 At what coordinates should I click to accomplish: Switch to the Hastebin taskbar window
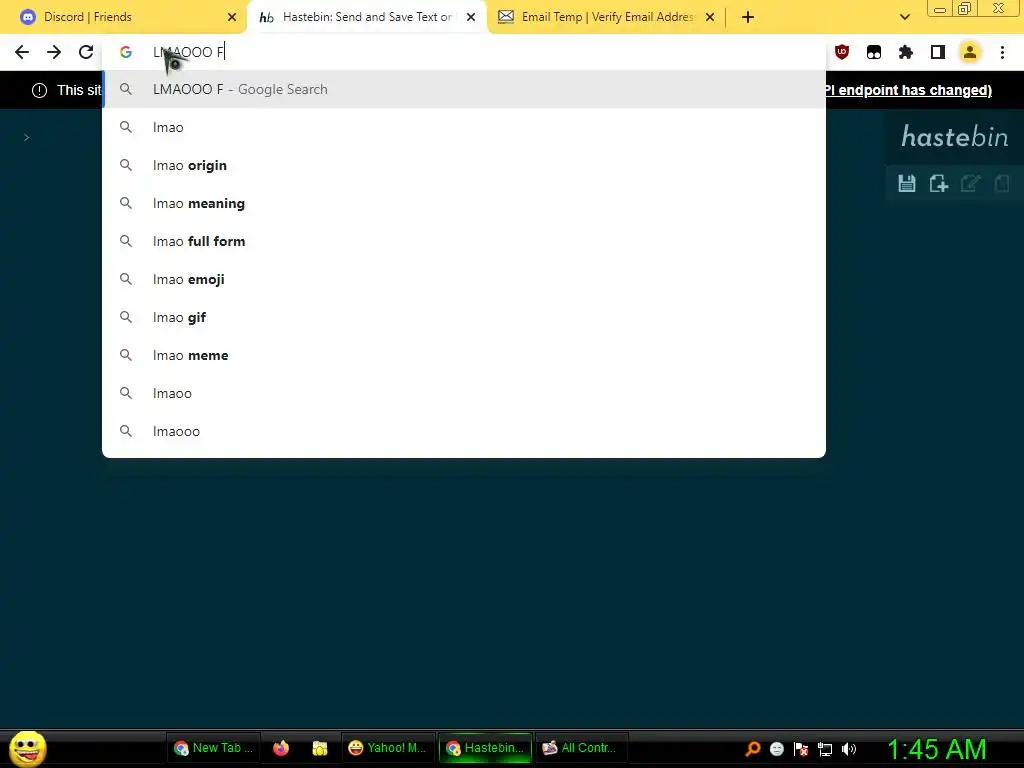point(485,748)
